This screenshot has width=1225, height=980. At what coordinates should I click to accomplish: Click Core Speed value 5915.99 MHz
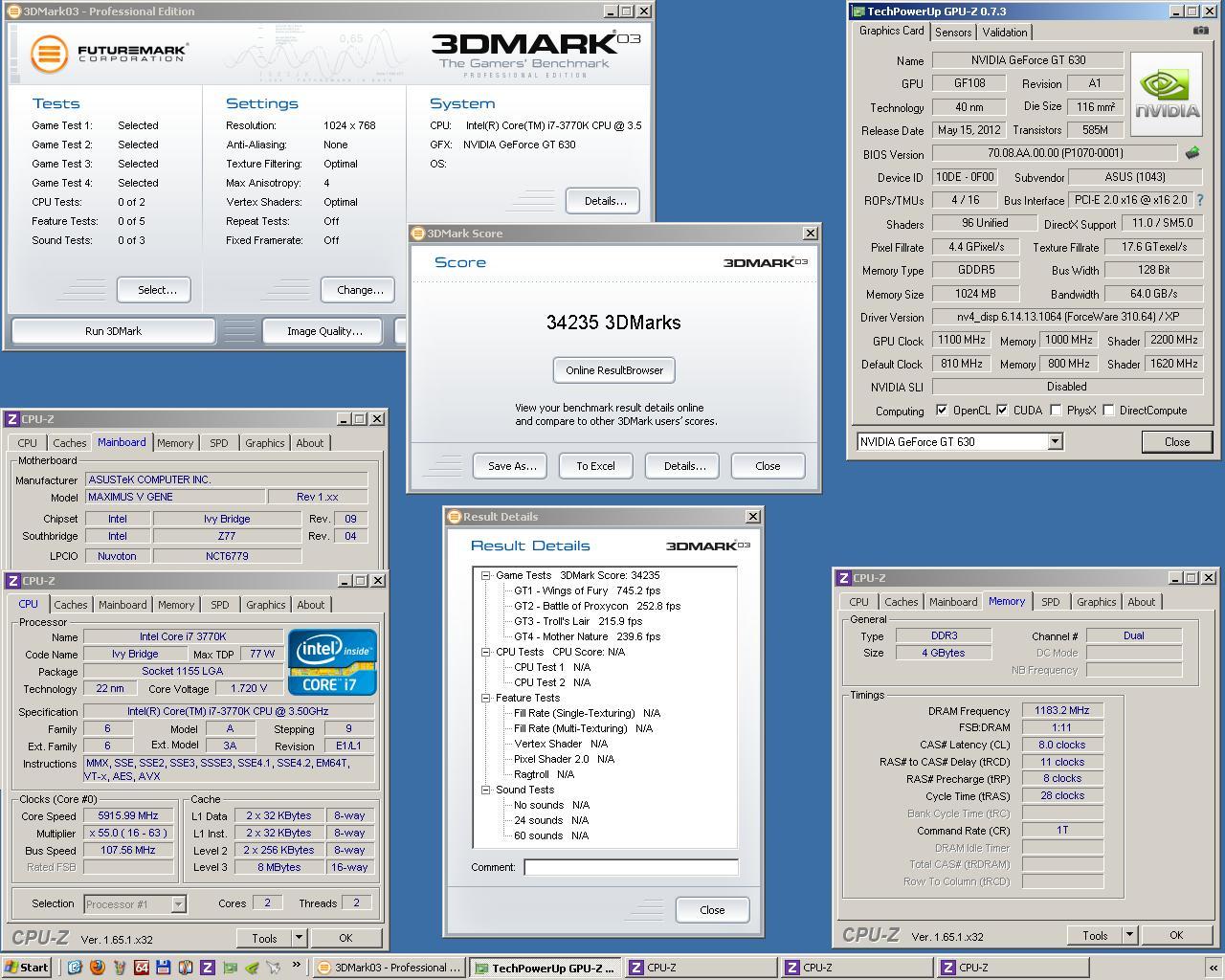pos(128,816)
